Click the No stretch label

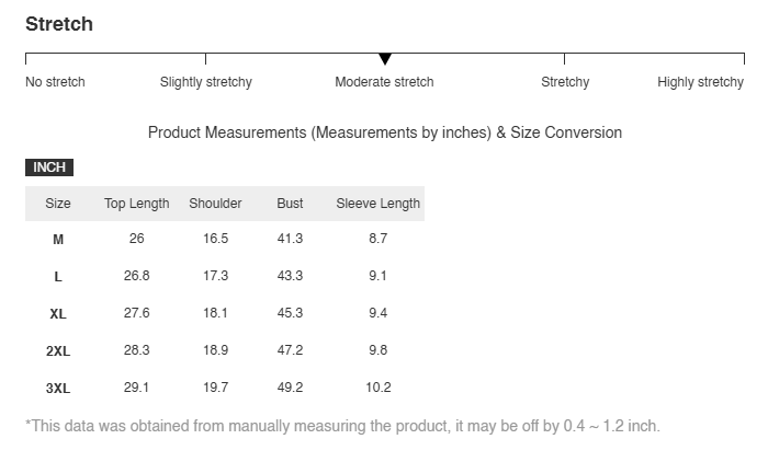pyautogui.click(x=55, y=82)
